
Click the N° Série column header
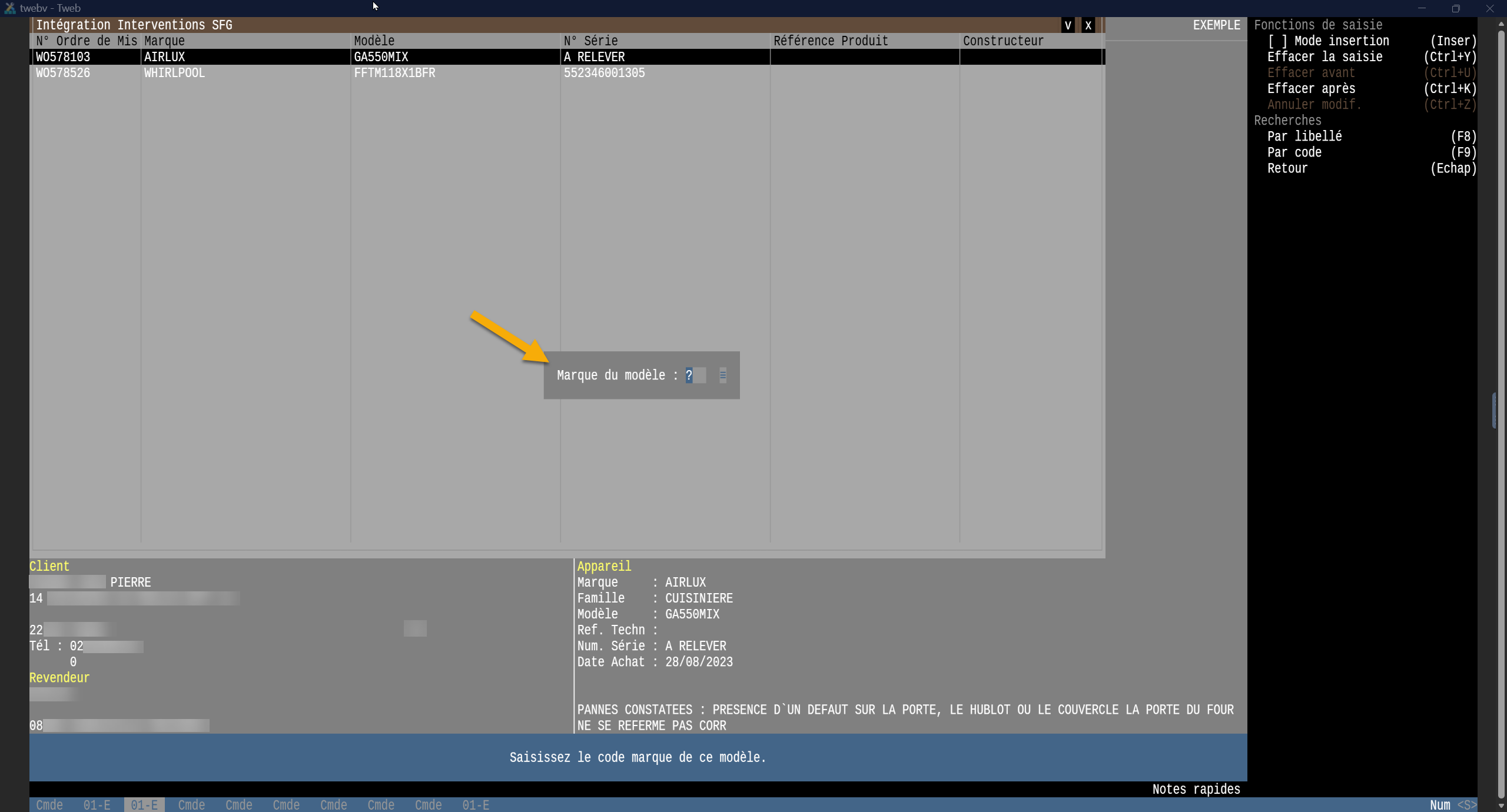[590, 41]
